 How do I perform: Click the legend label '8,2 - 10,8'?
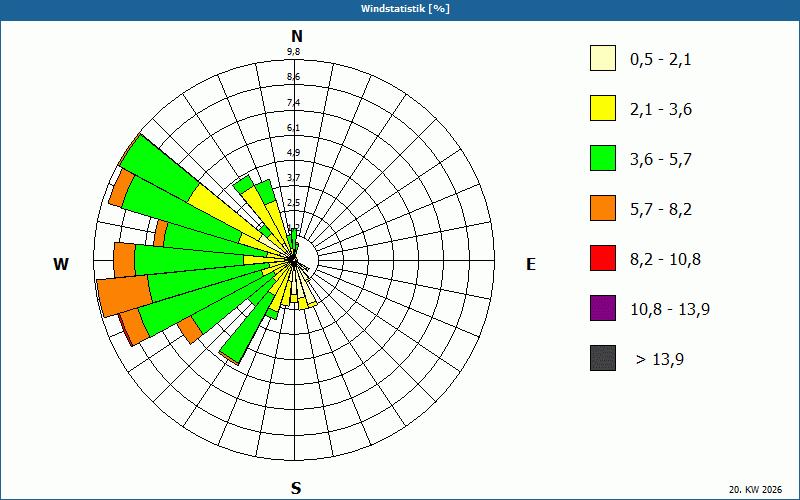[665, 260]
